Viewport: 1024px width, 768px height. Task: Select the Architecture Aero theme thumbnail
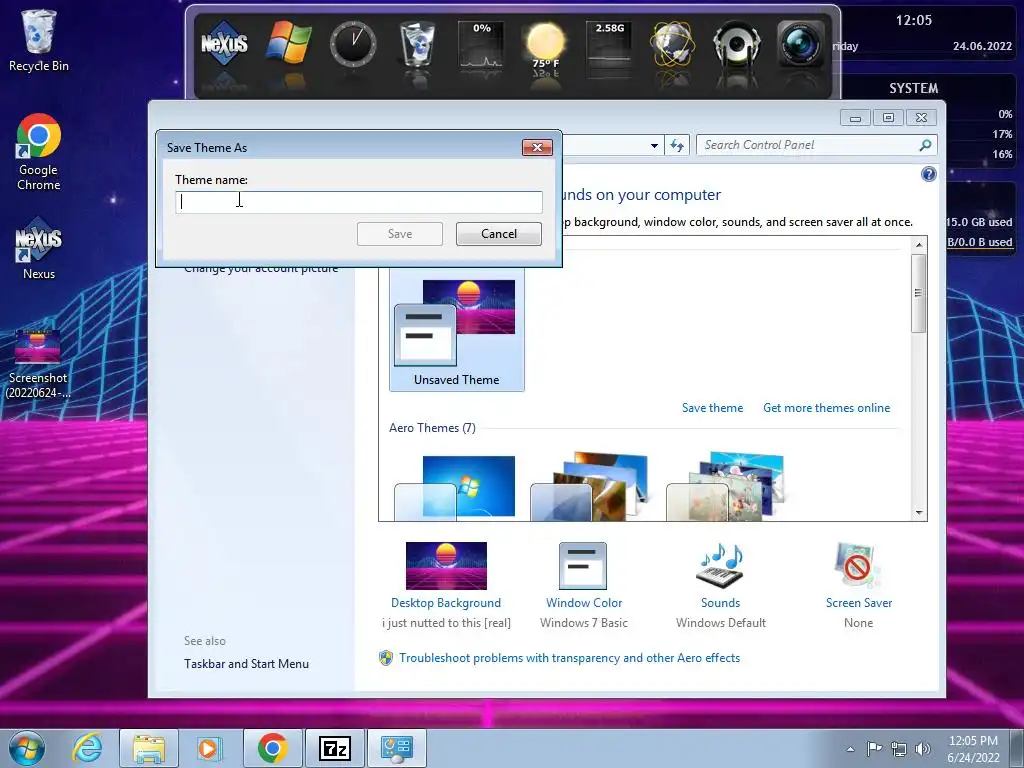tap(590, 487)
